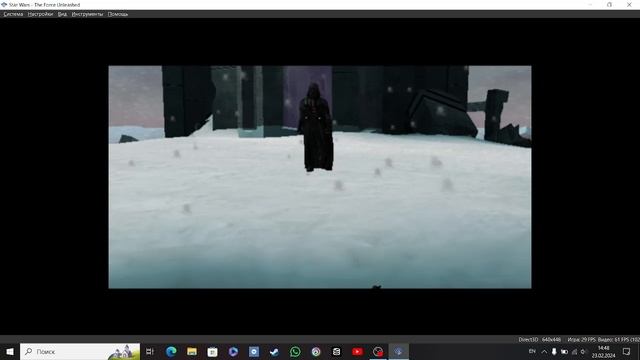Open the Microsoft Store taskbar icon
This screenshot has height=360, width=640.
(x=212, y=351)
